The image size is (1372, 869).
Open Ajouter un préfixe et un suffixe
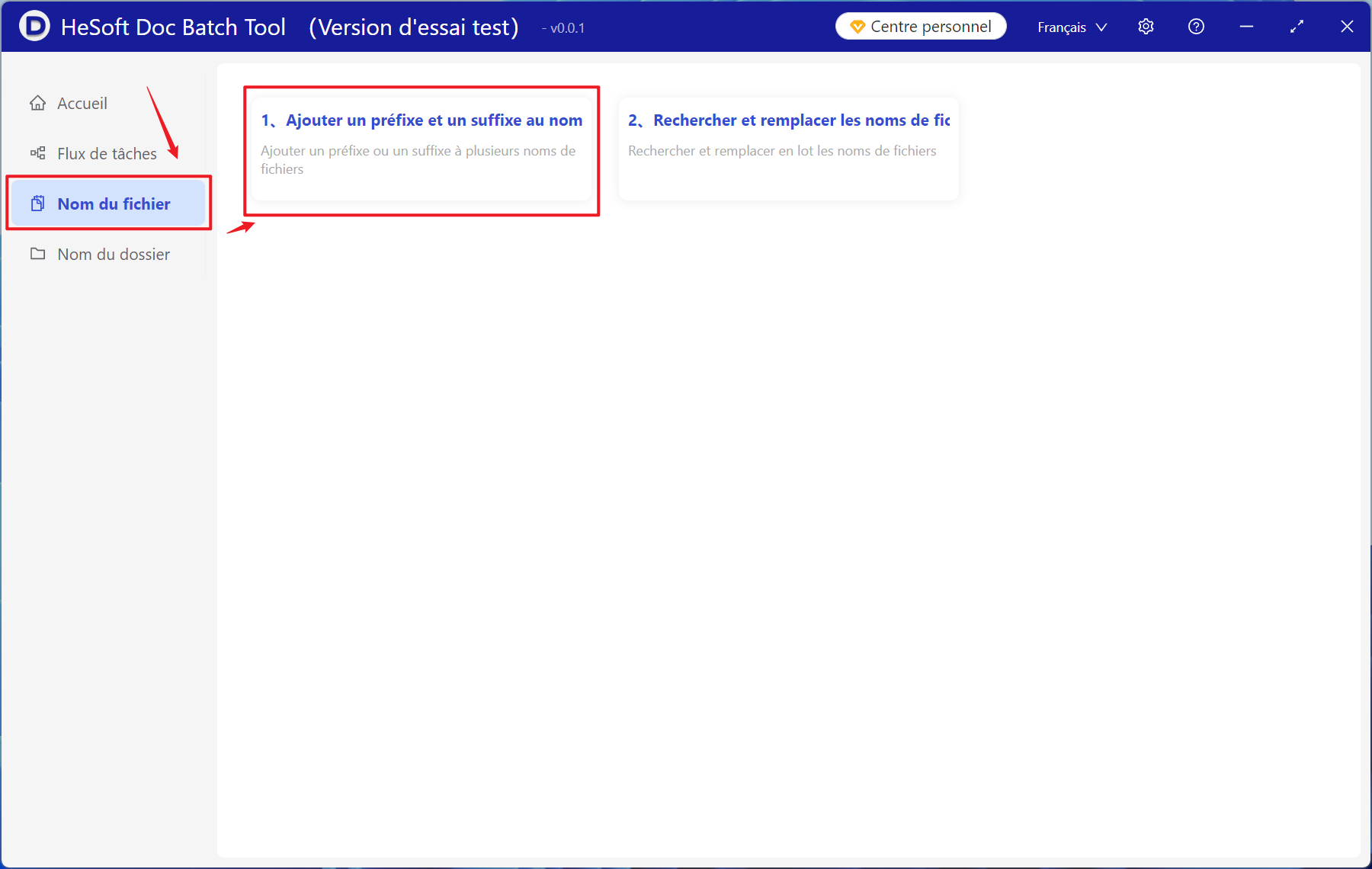point(433,120)
